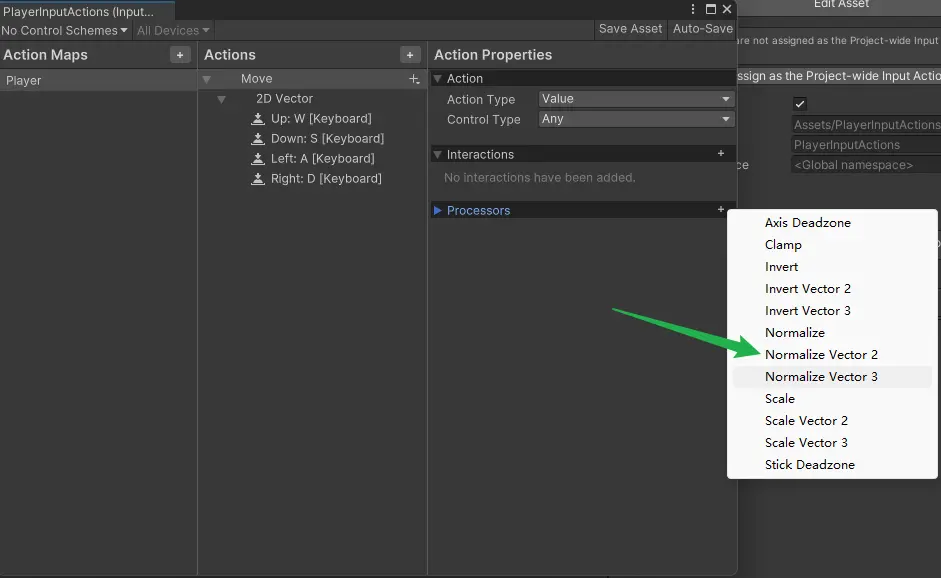Click the Save Asset button
The height and width of the screenshot is (578, 941).
pyautogui.click(x=630, y=29)
